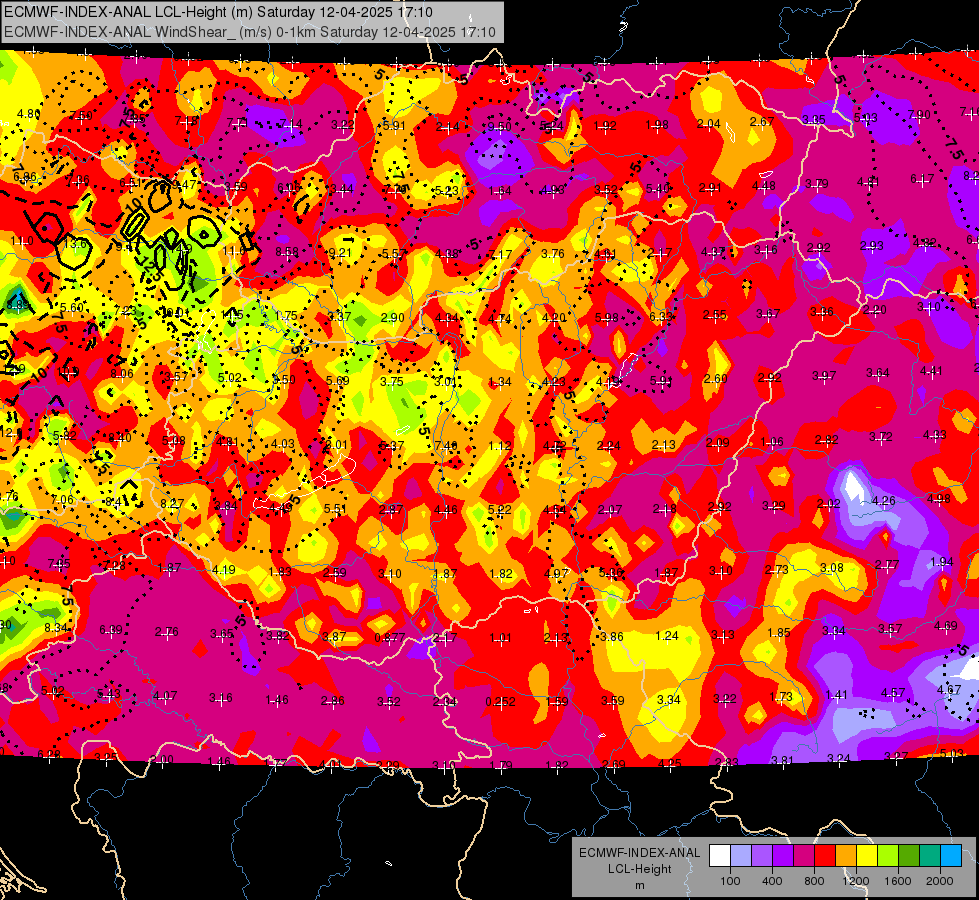Click the legend tick label '100'
979x900 pixels.
(x=730, y=881)
